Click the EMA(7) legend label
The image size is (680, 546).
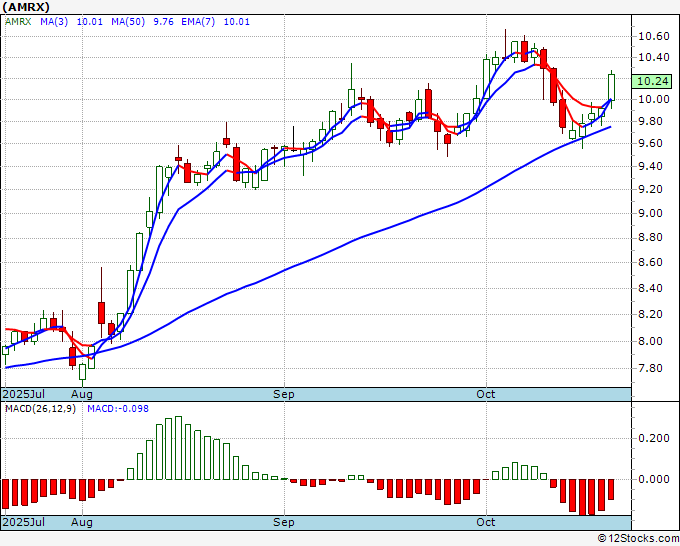(198, 22)
